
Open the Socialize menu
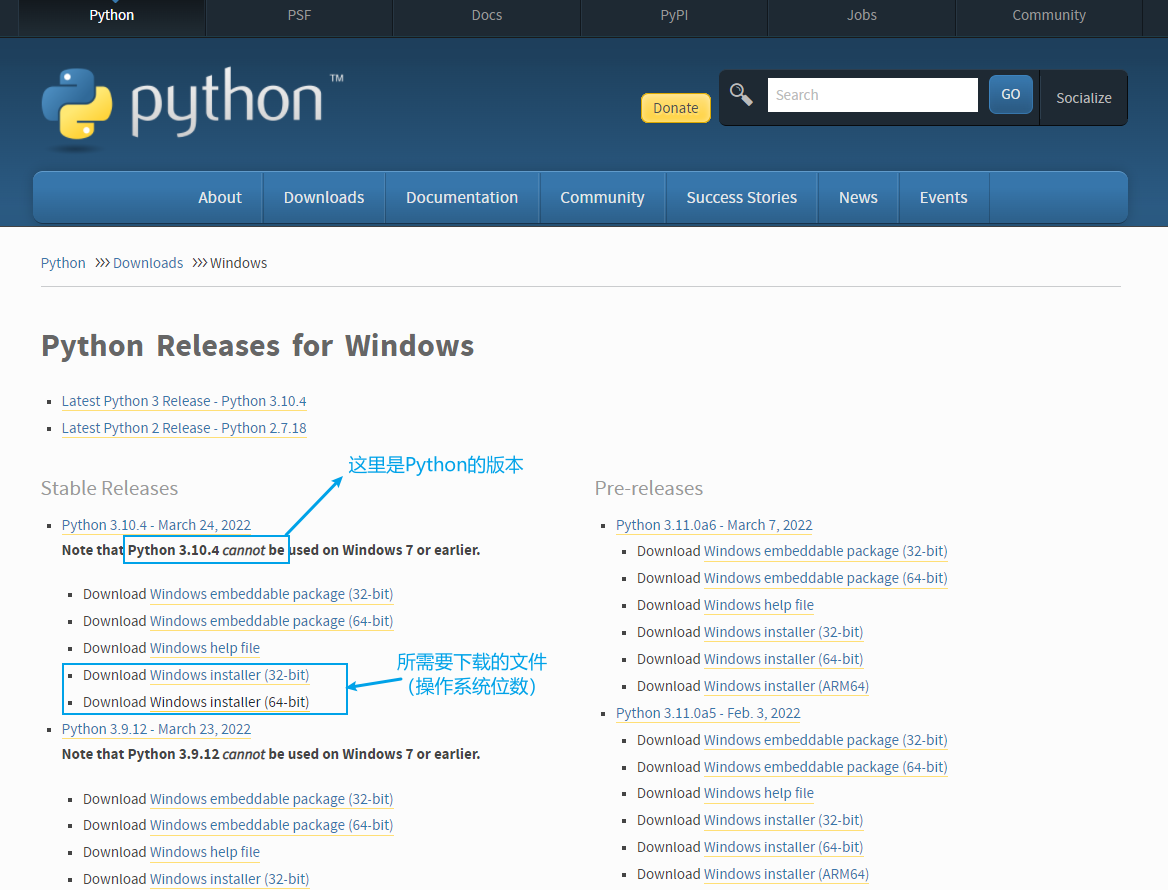(x=1083, y=98)
